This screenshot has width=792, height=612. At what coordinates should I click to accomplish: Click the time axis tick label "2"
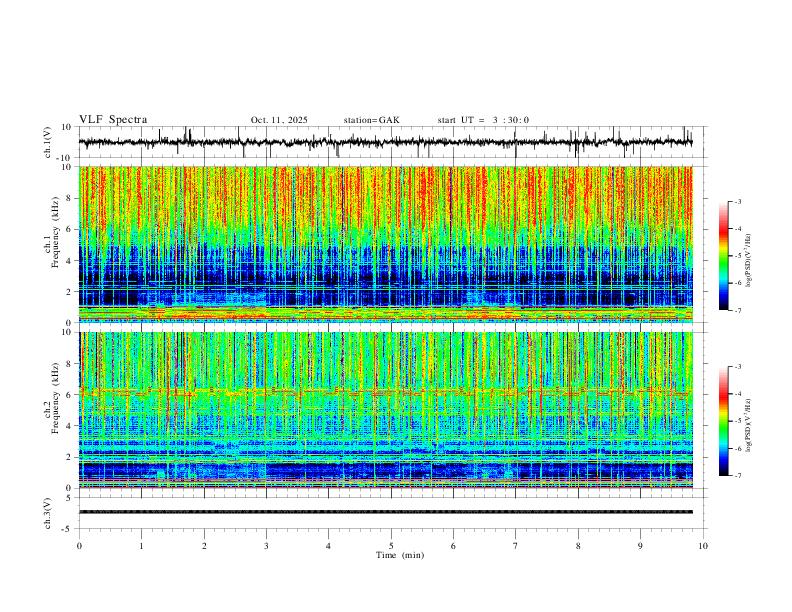[204, 546]
